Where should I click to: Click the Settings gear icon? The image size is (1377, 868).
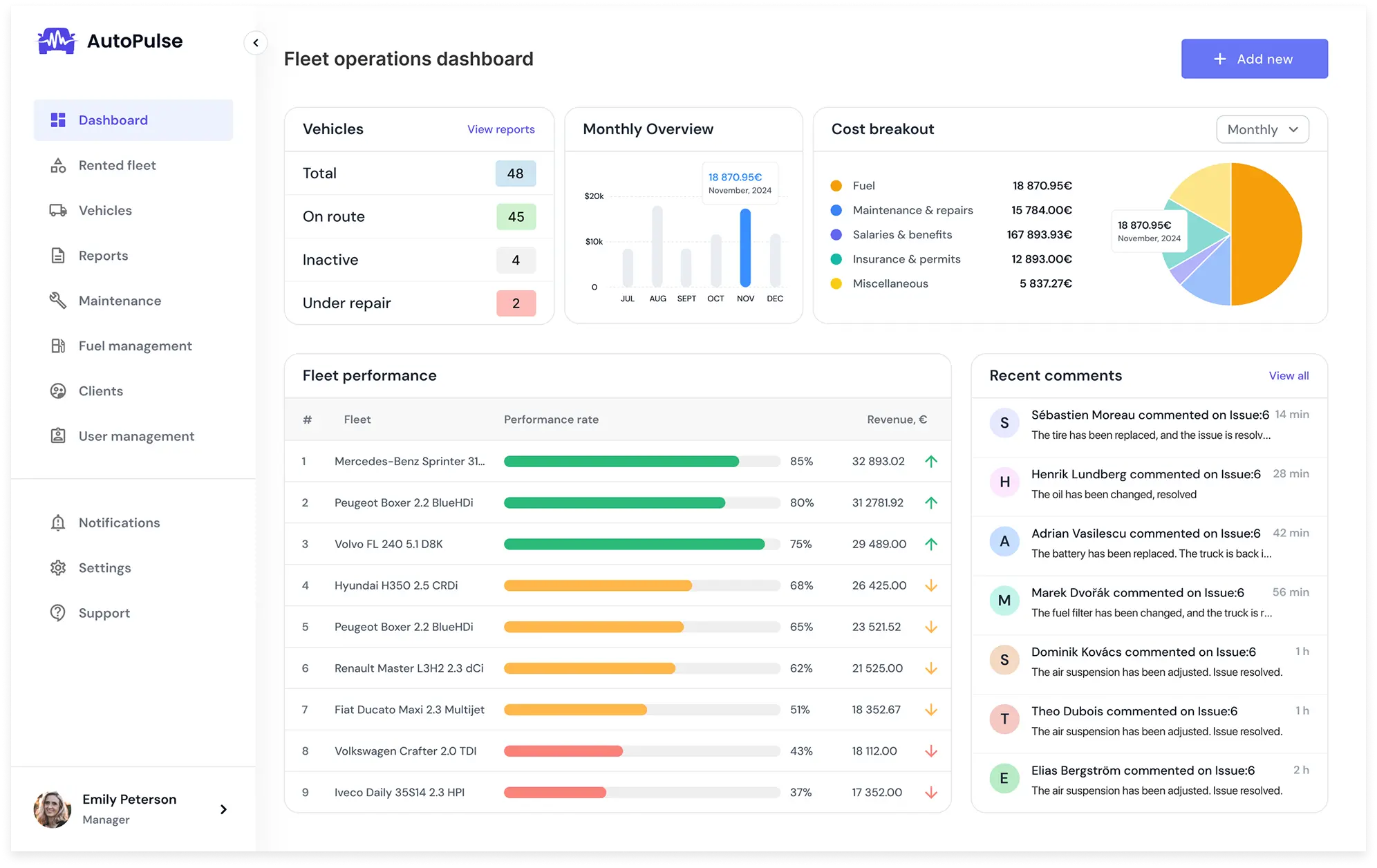tap(58, 568)
